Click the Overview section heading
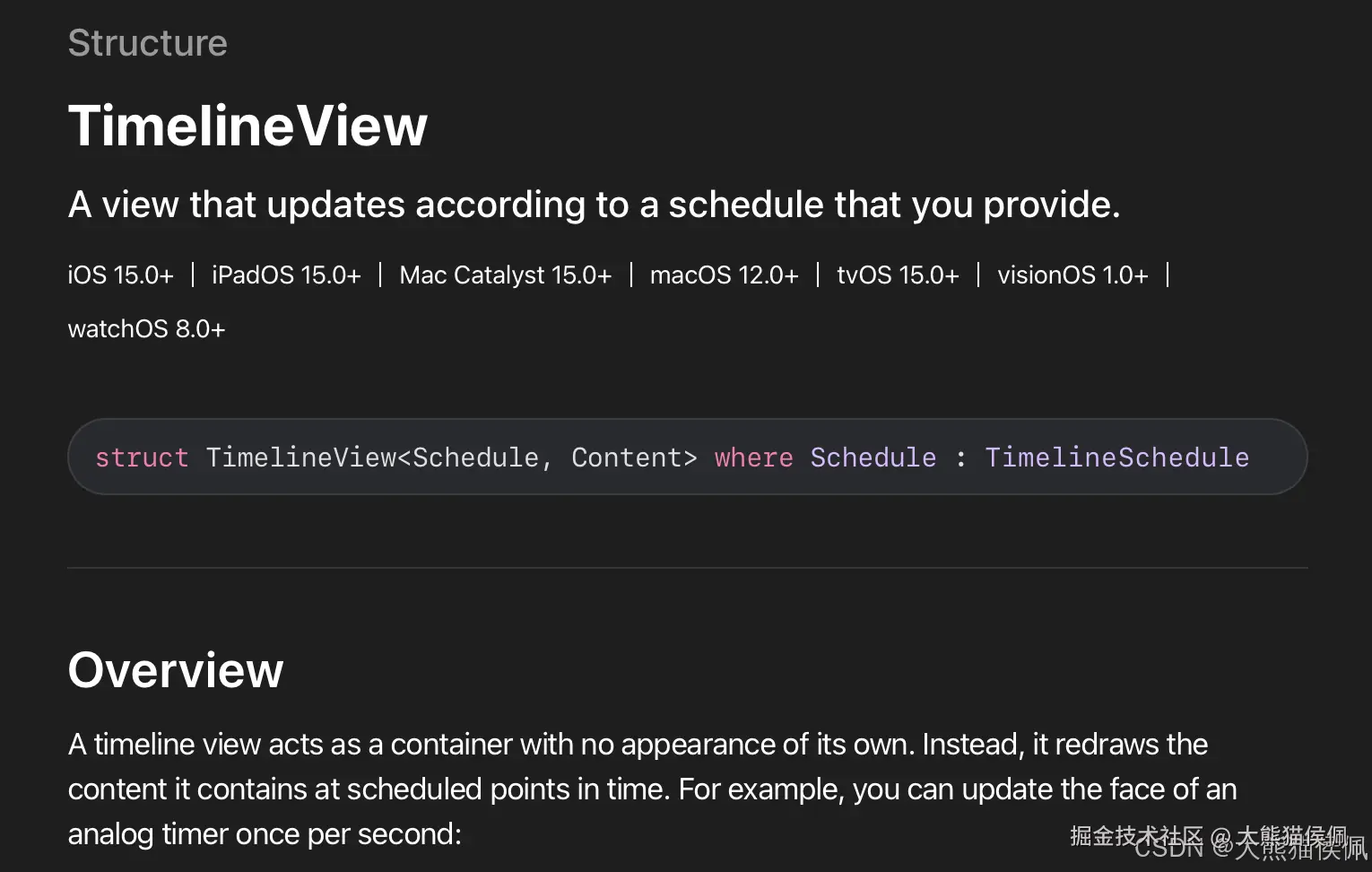The image size is (1372, 872). pos(176,670)
